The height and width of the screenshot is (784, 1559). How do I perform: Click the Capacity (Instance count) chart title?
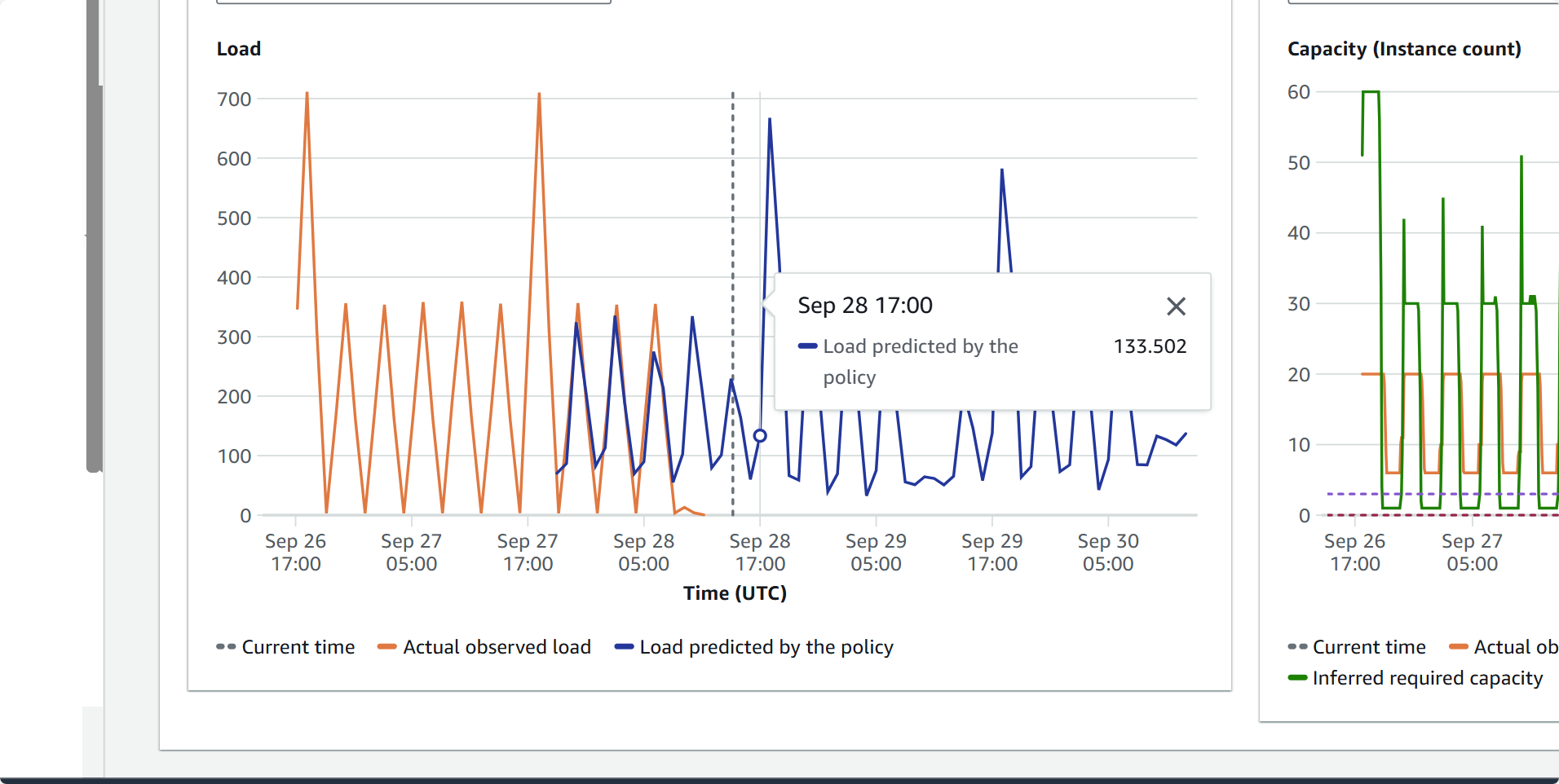click(1403, 49)
